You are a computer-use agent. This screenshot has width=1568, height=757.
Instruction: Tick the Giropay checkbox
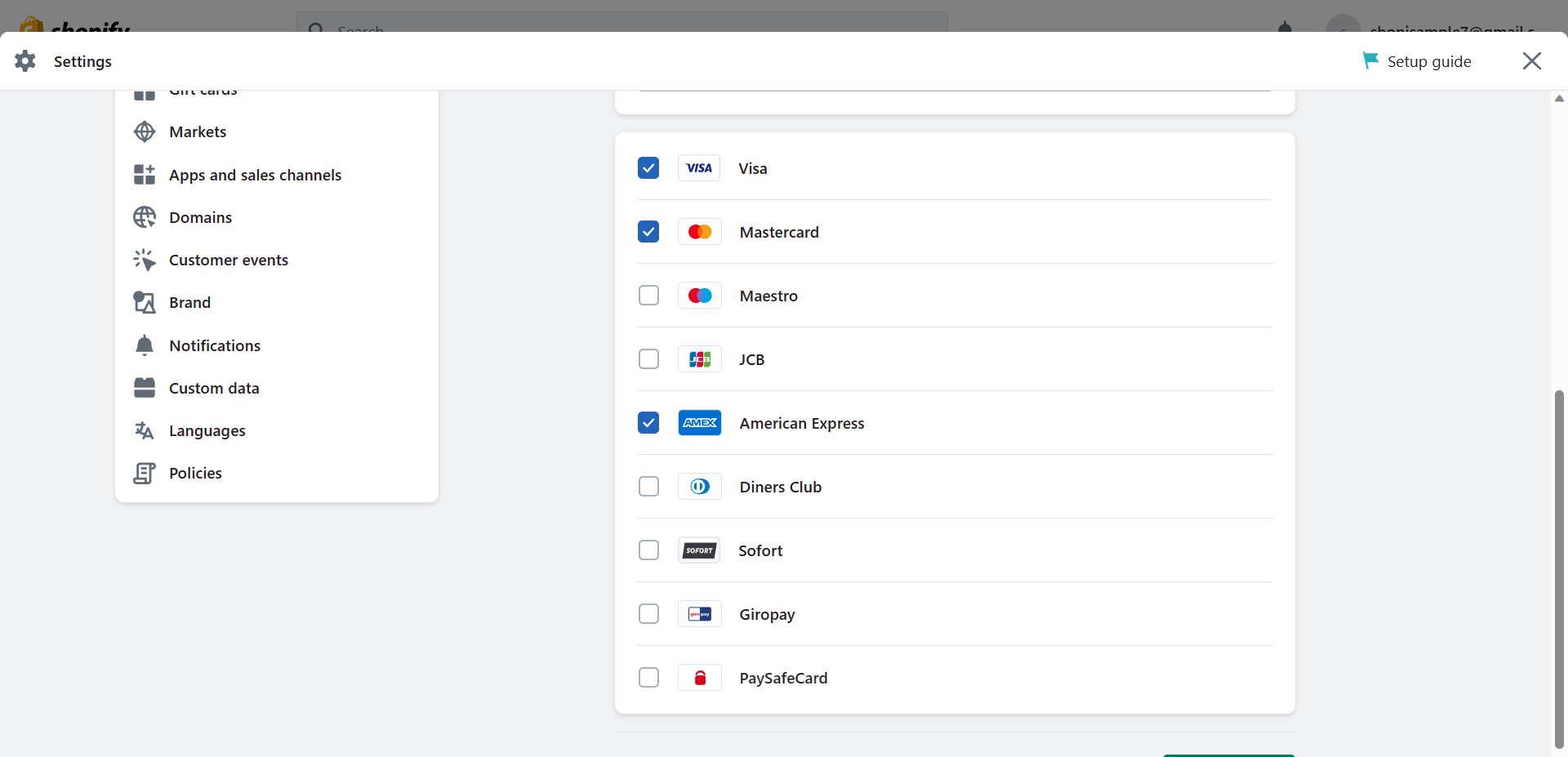click(648, 614)
